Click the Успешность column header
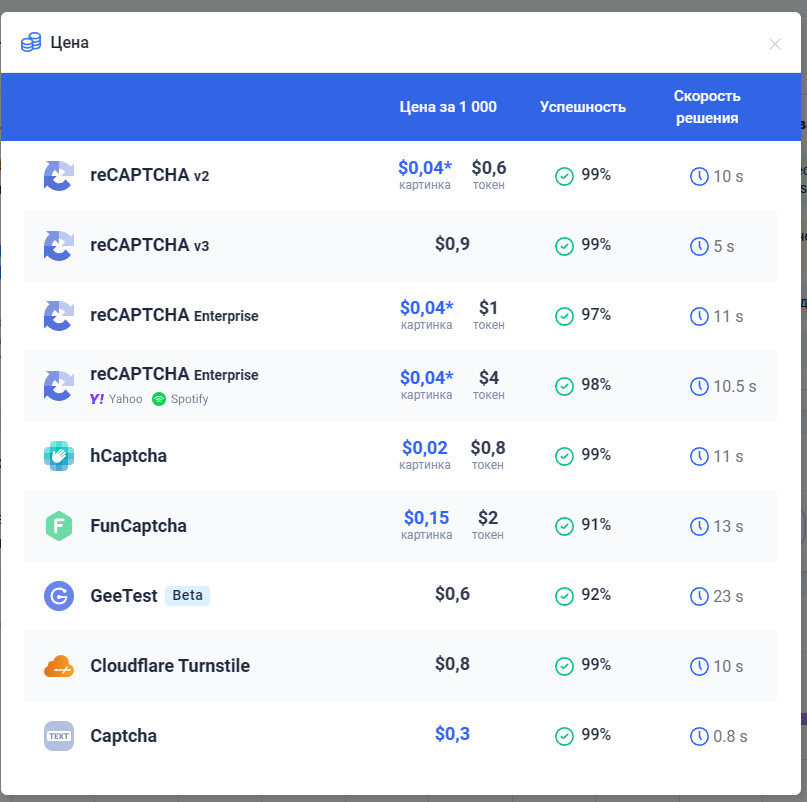807x802 pixels. click(x=583, y=107)
